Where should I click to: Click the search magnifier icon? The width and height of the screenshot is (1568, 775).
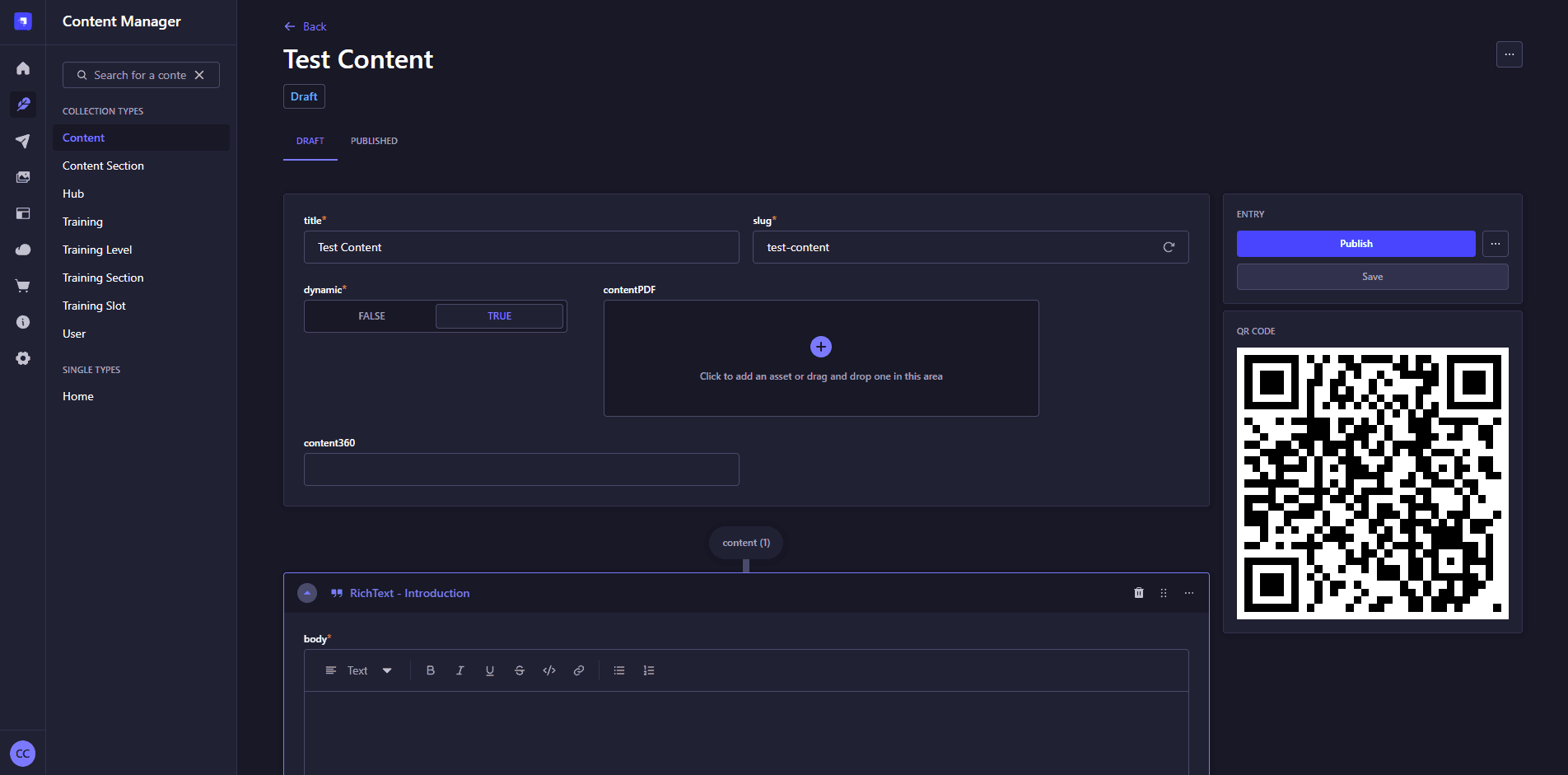pos(82,75)
